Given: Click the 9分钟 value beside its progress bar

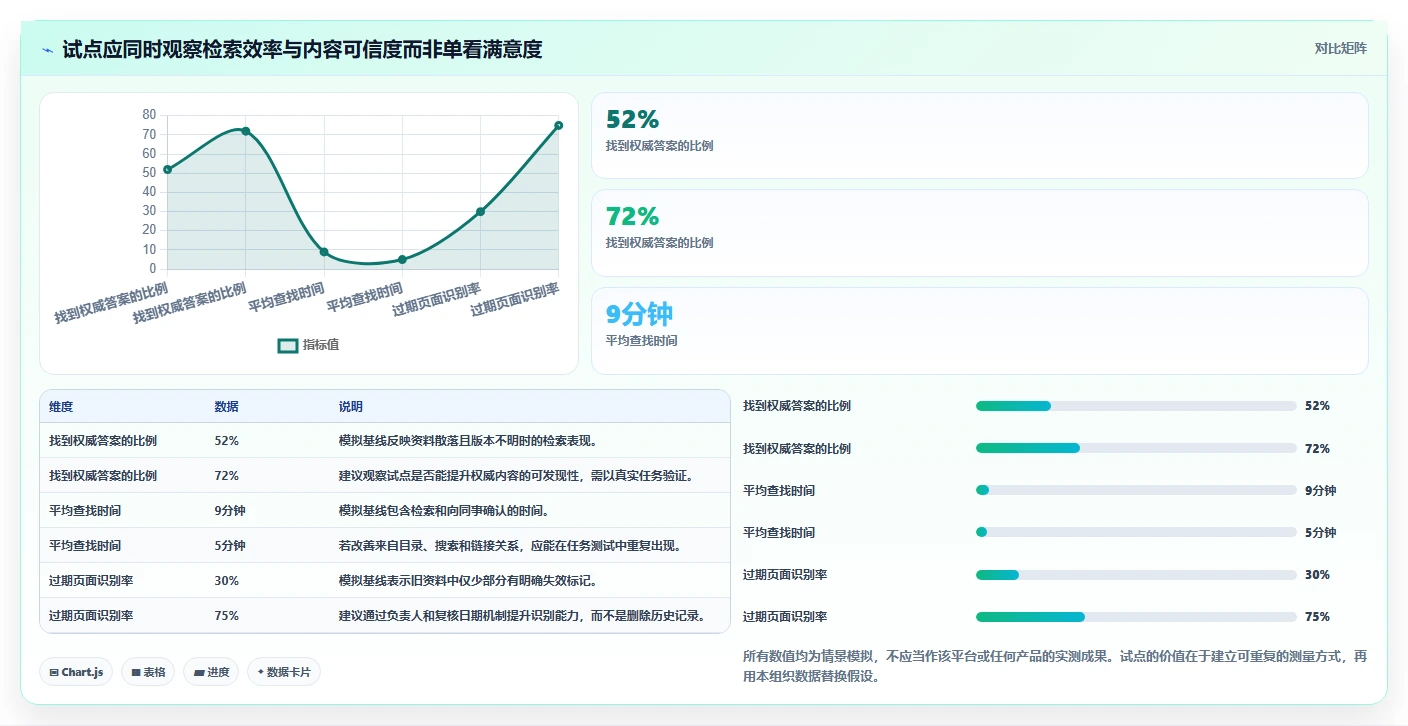Looking at the screenshot, I should point(1320,490).
